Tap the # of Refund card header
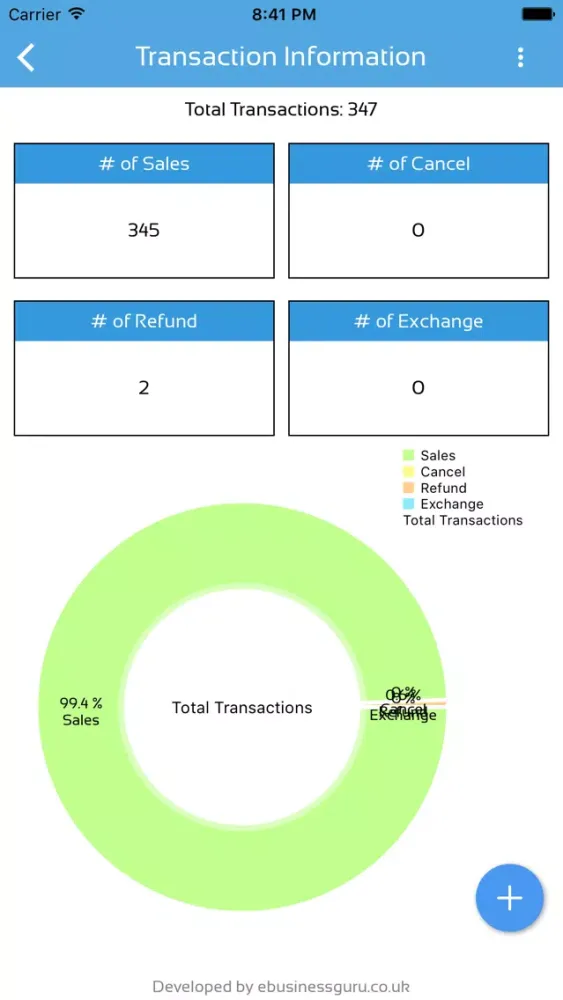 click(144, 321)
